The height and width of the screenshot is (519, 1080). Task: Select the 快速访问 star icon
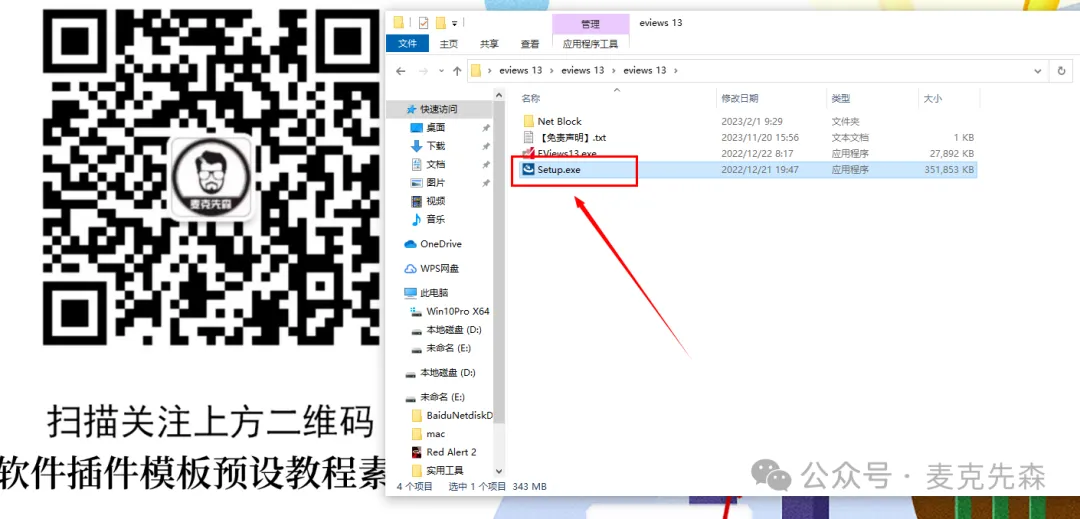click(x=411, y=109)
